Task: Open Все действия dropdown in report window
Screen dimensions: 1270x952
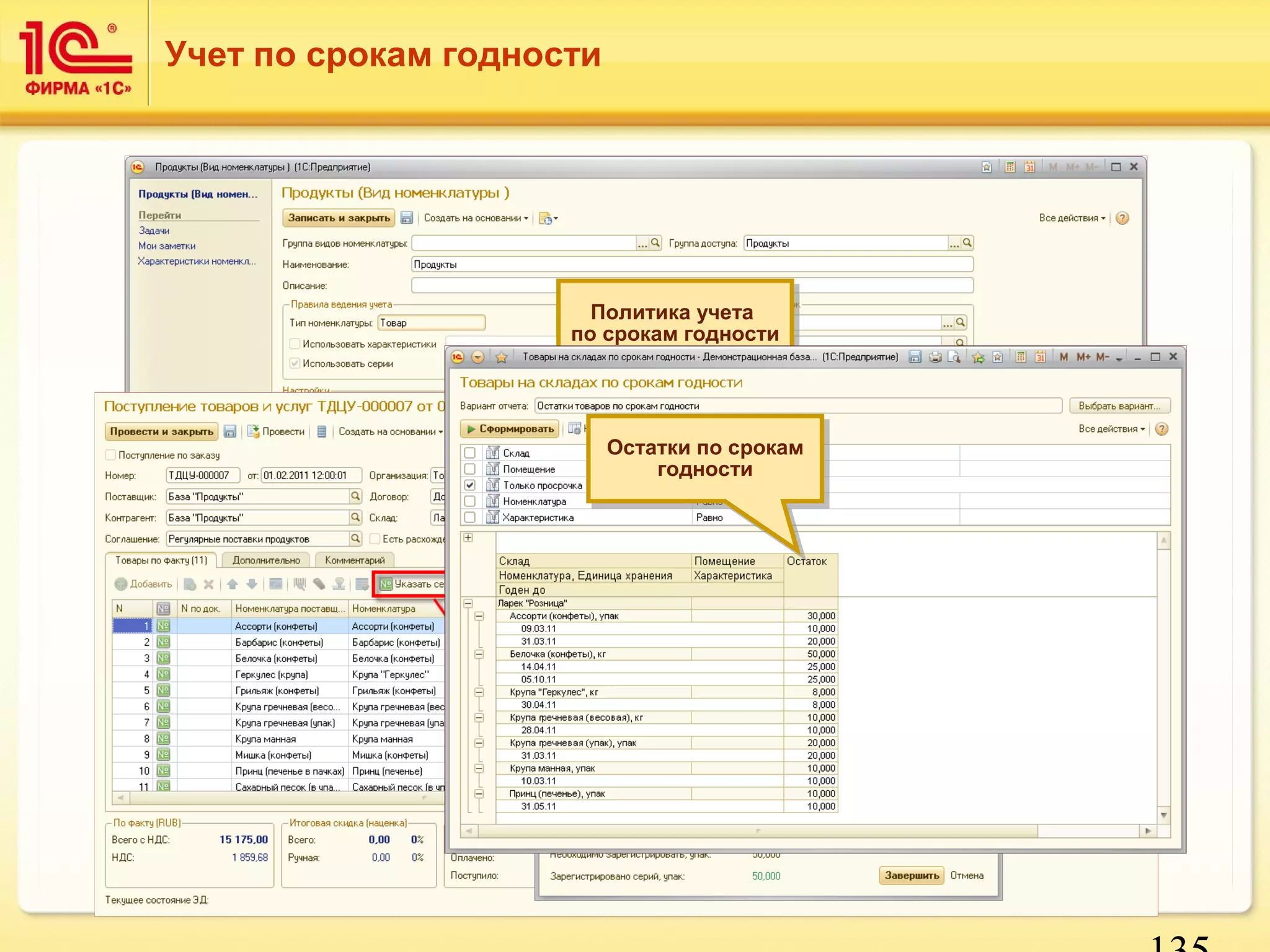Action: (x=1111, y=429)
